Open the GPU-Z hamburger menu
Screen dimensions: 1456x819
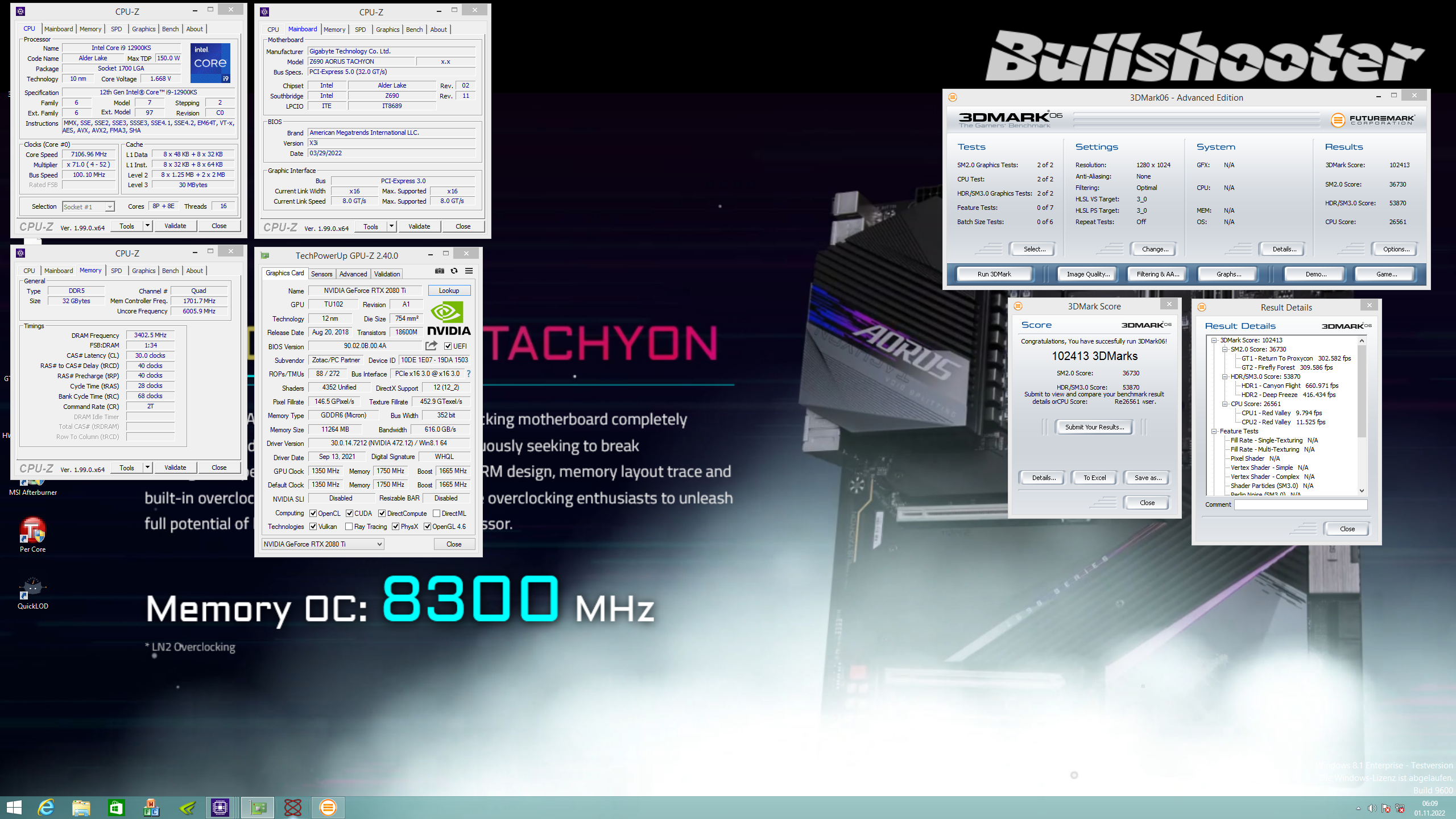click(469, 271)
